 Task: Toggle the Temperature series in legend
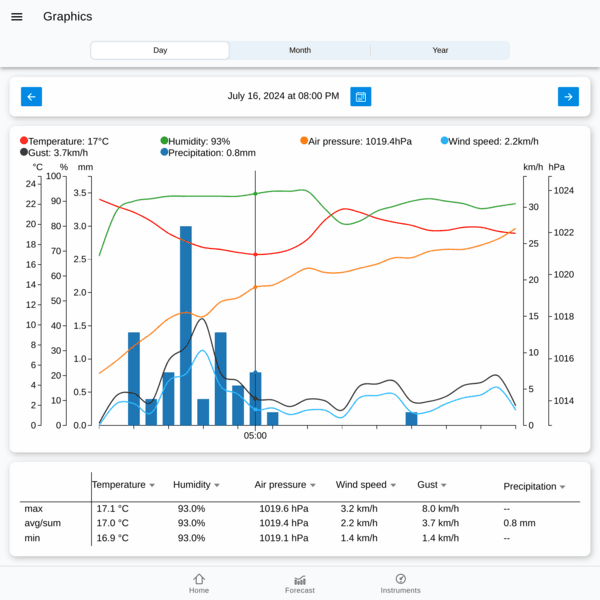coord(64,141)
